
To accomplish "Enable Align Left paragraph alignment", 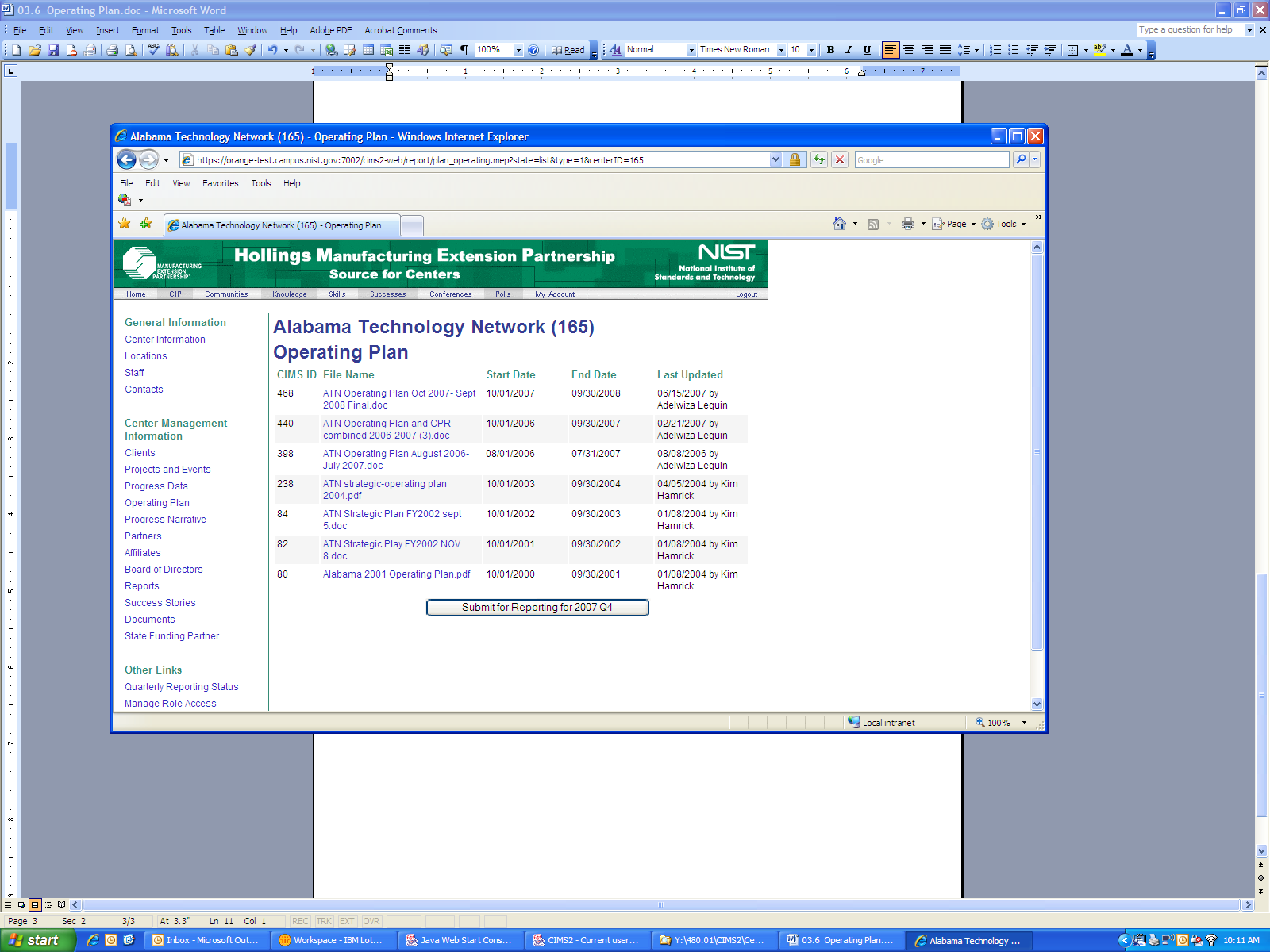I will [x=891, y=50].
